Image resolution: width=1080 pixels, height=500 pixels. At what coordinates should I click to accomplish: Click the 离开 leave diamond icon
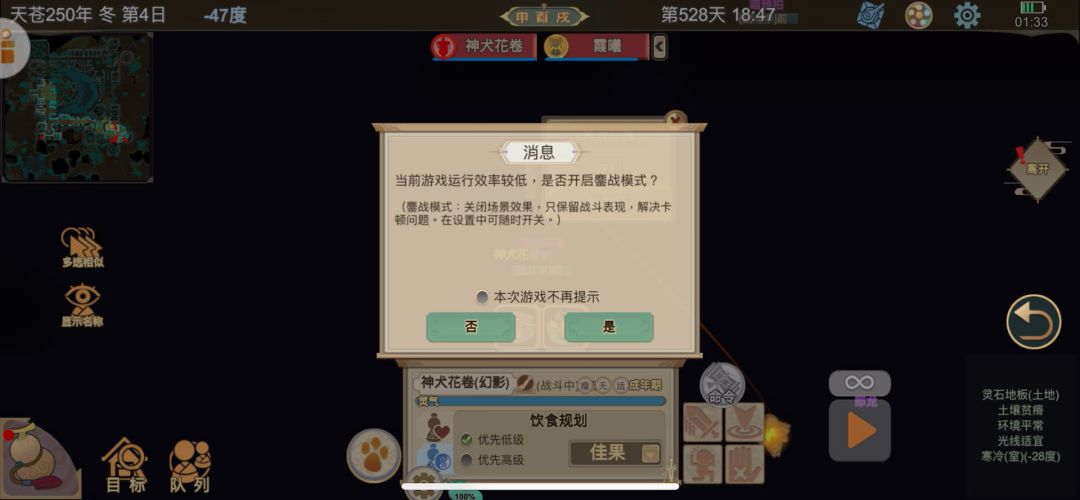[1037, 169]
